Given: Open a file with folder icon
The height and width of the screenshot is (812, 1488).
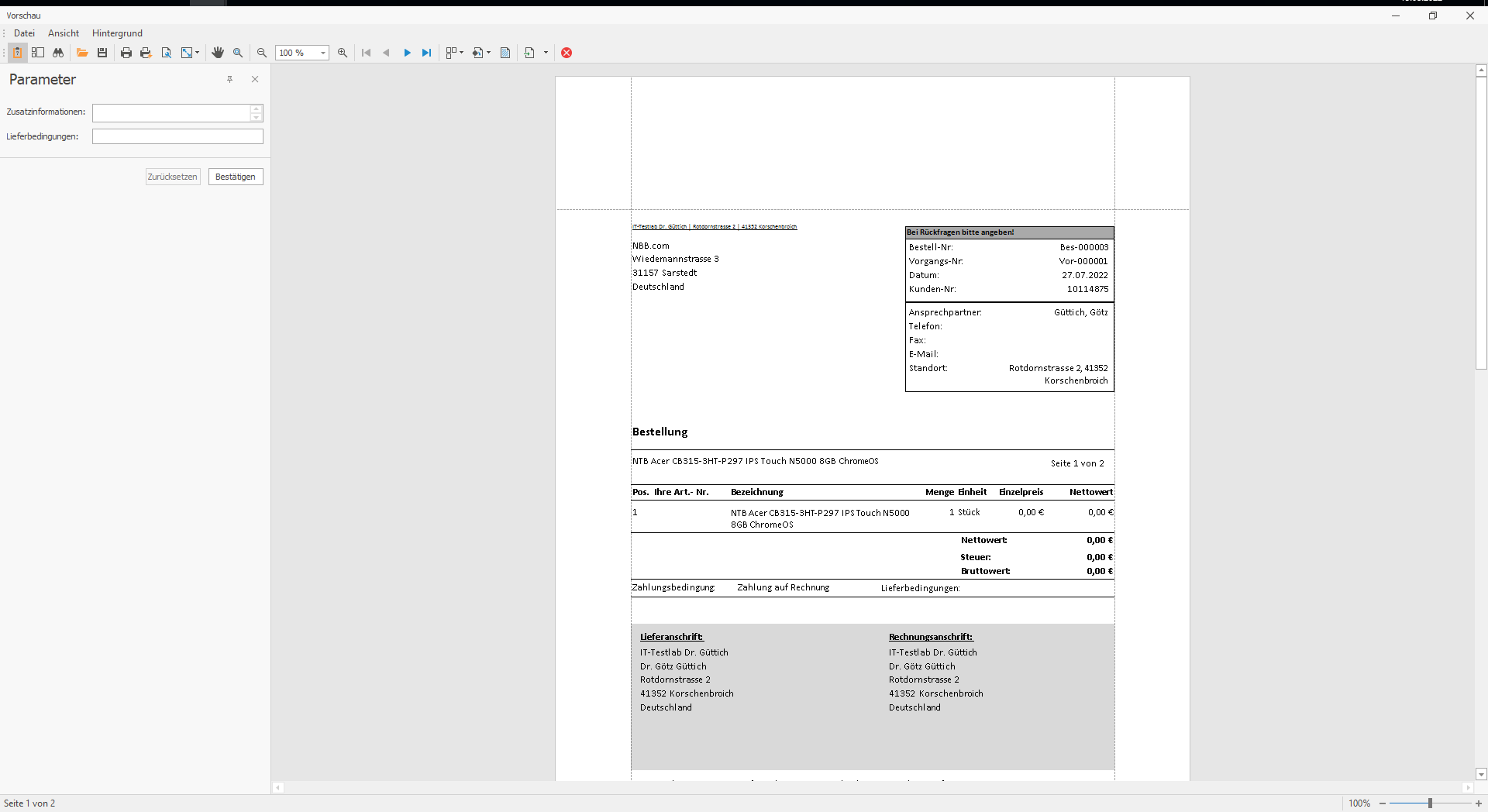Looking at the screenshot, I should [81, 53].
